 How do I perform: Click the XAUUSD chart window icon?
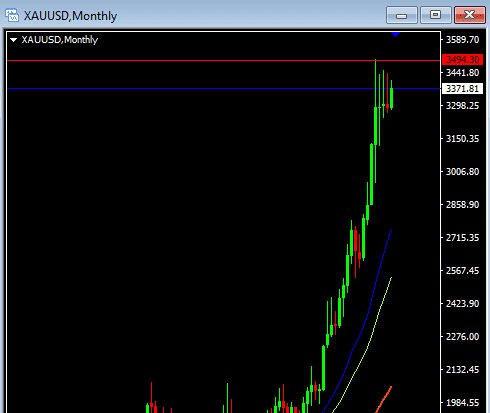point(12,15)
